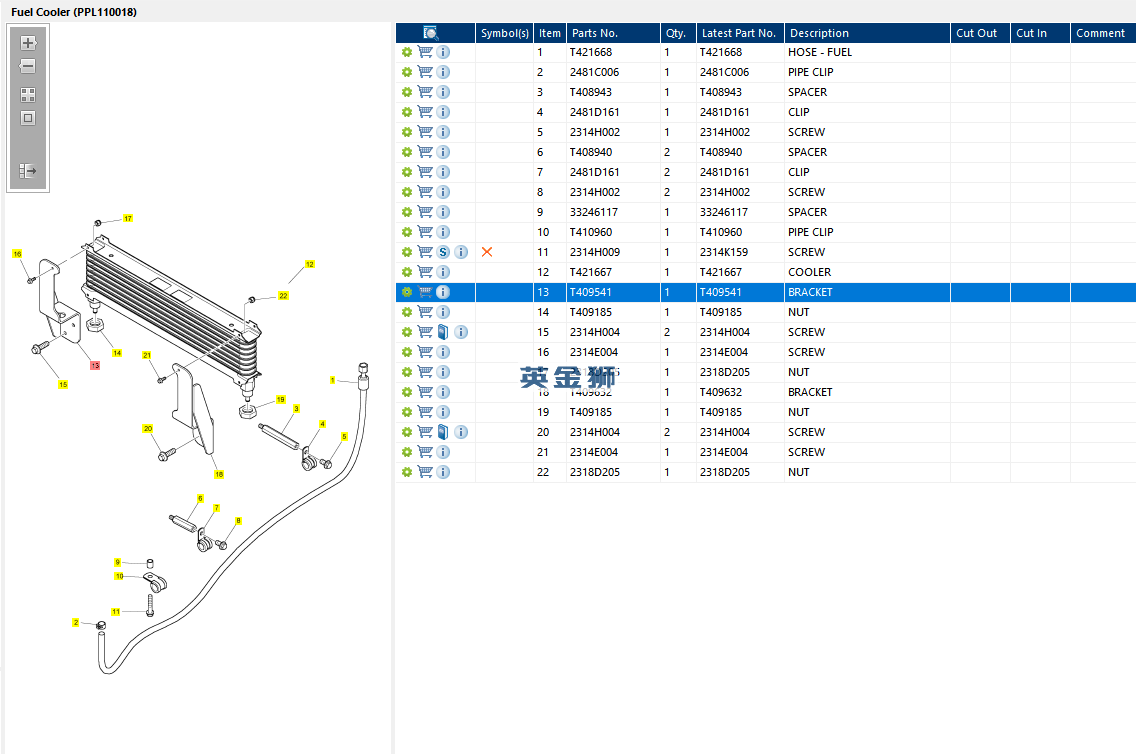
Task: Zoom in on the parts diagram
Action: tap(28, 43)
